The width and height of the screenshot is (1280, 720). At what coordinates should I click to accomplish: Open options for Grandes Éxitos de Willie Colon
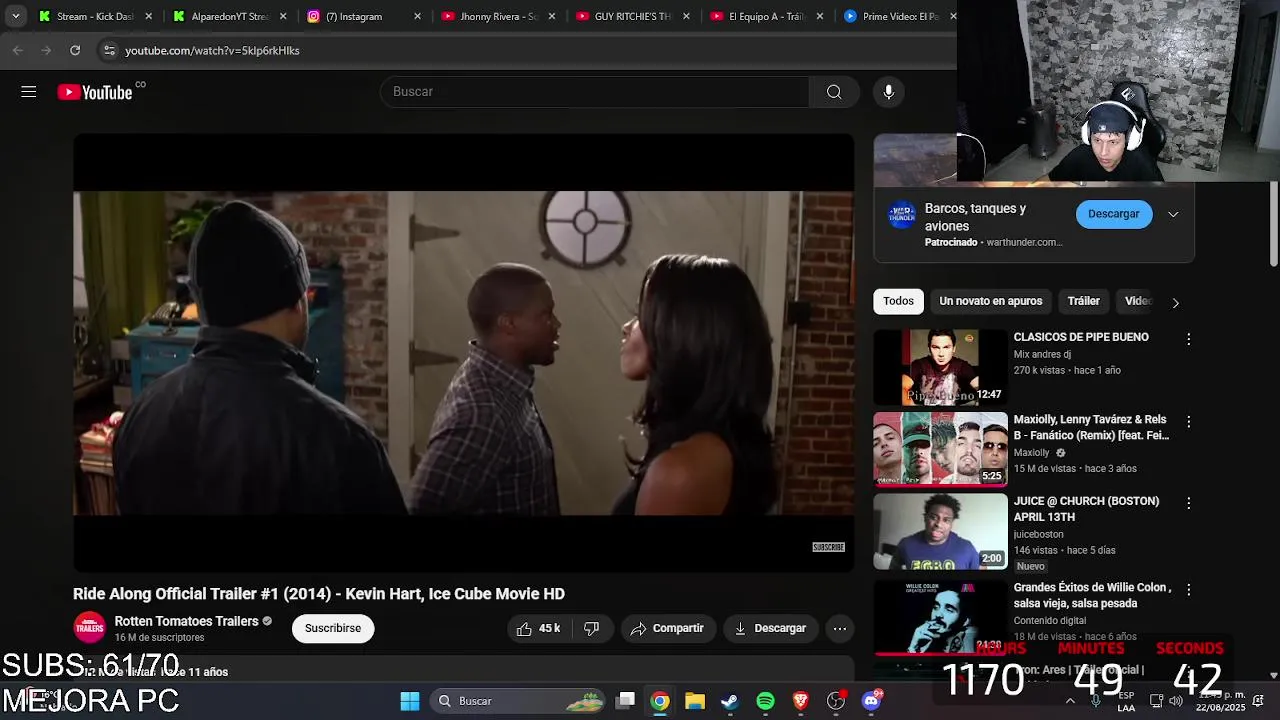point(1188,589)
